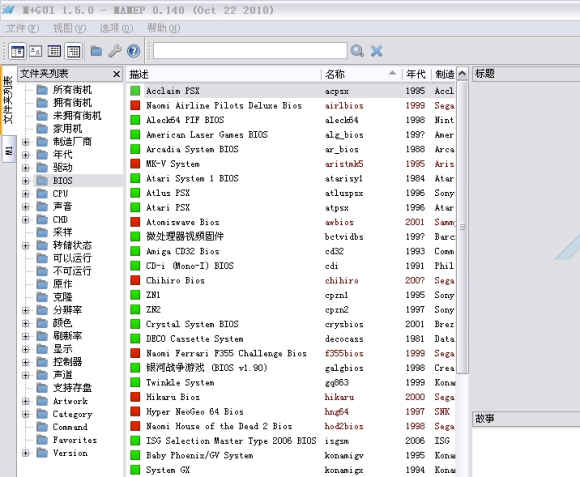Viewport: 580px width, 477px height.
Task: Expand the 分辨率 folder node
Action: 26,310
